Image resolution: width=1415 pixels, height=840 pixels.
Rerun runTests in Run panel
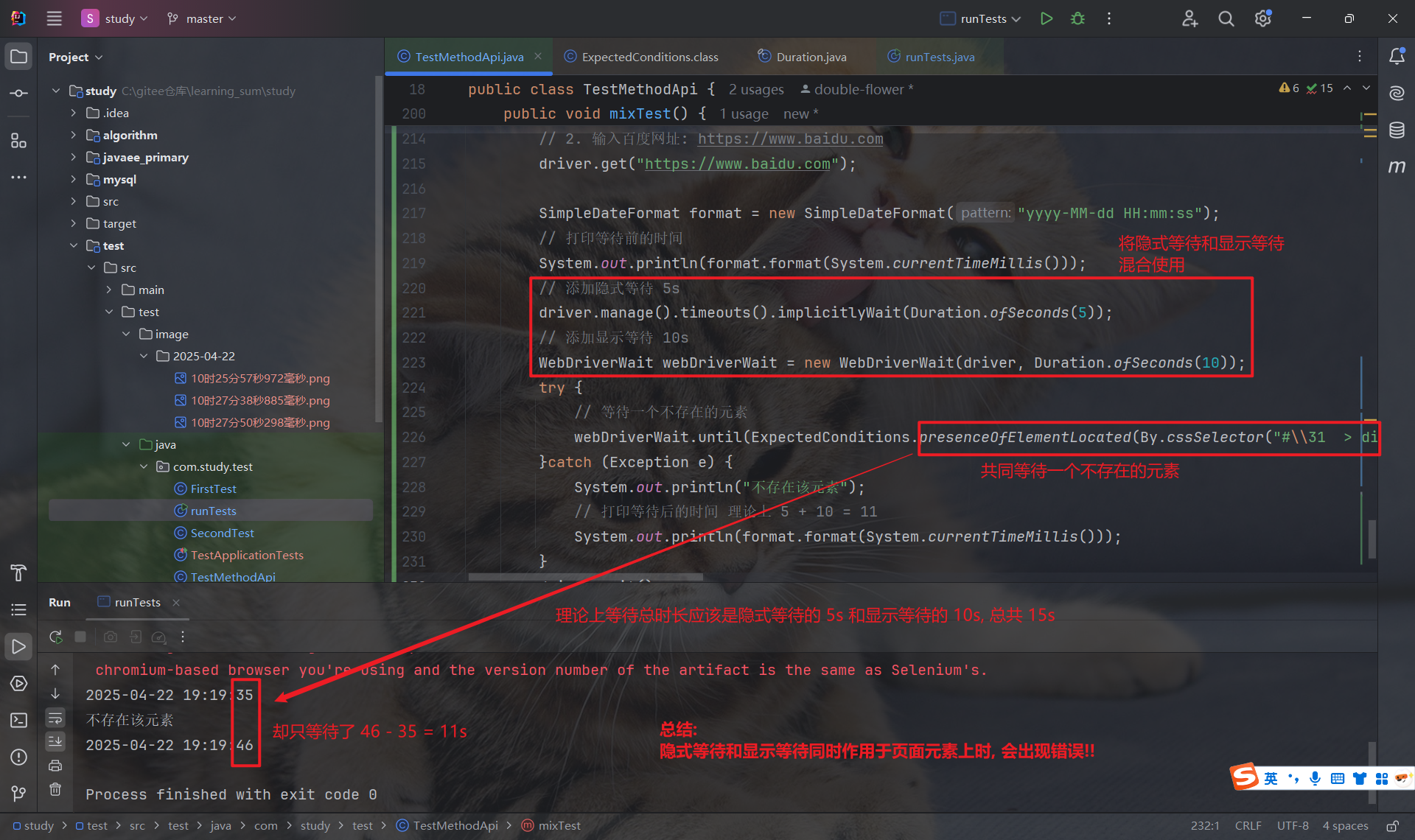pos(55,637)
